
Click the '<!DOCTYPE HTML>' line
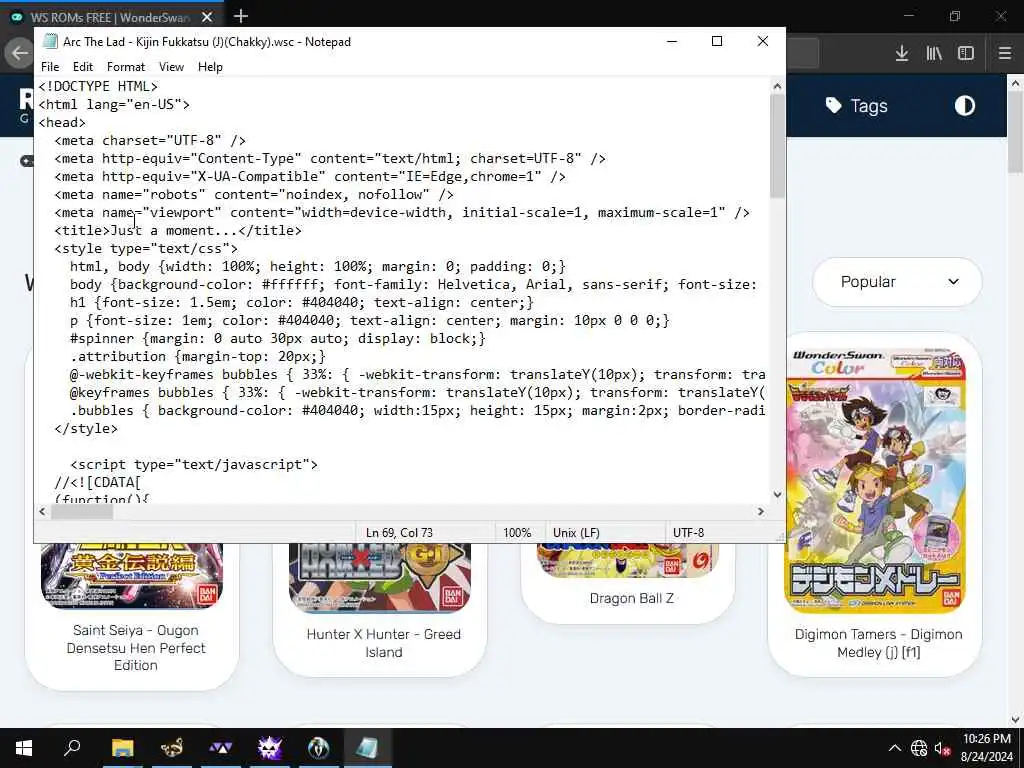click(x=98, y=86)
